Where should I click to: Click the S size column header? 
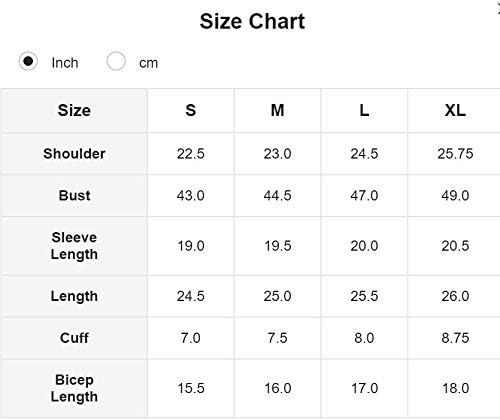(191, 110)
